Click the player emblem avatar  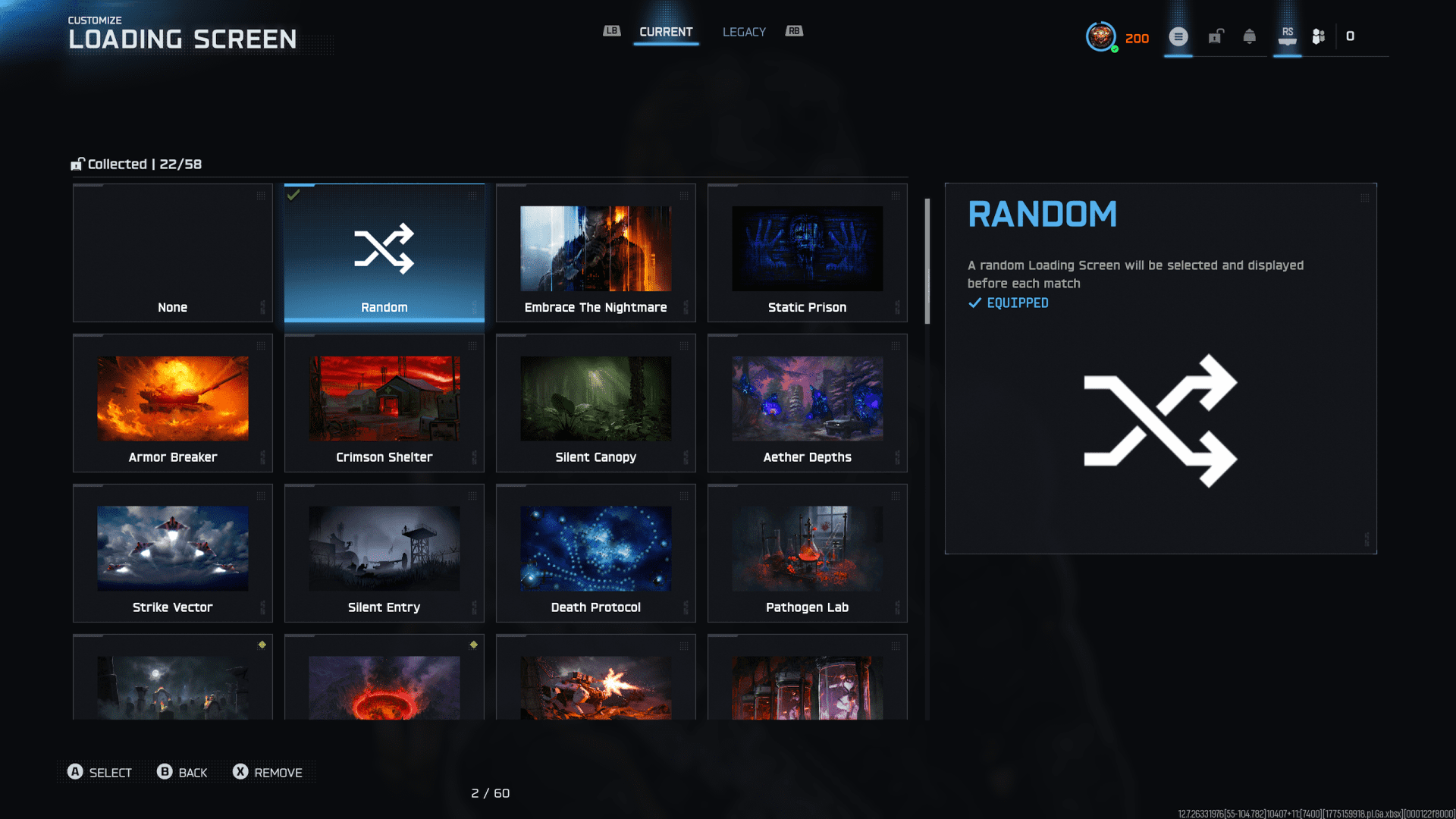coord(1100,36)
